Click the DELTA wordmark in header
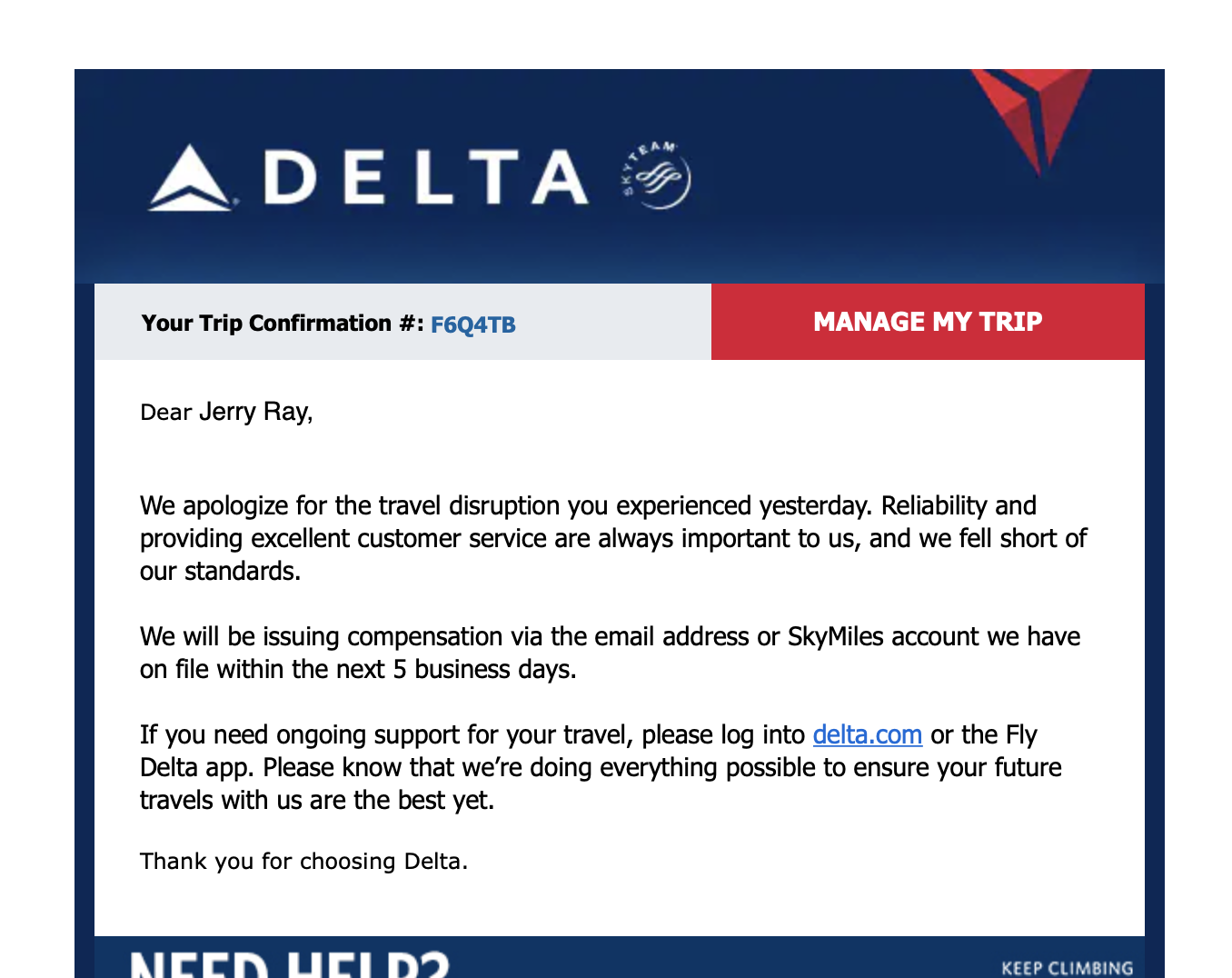Viewport: 1232px width, 978px height. (x=426, y=177)
